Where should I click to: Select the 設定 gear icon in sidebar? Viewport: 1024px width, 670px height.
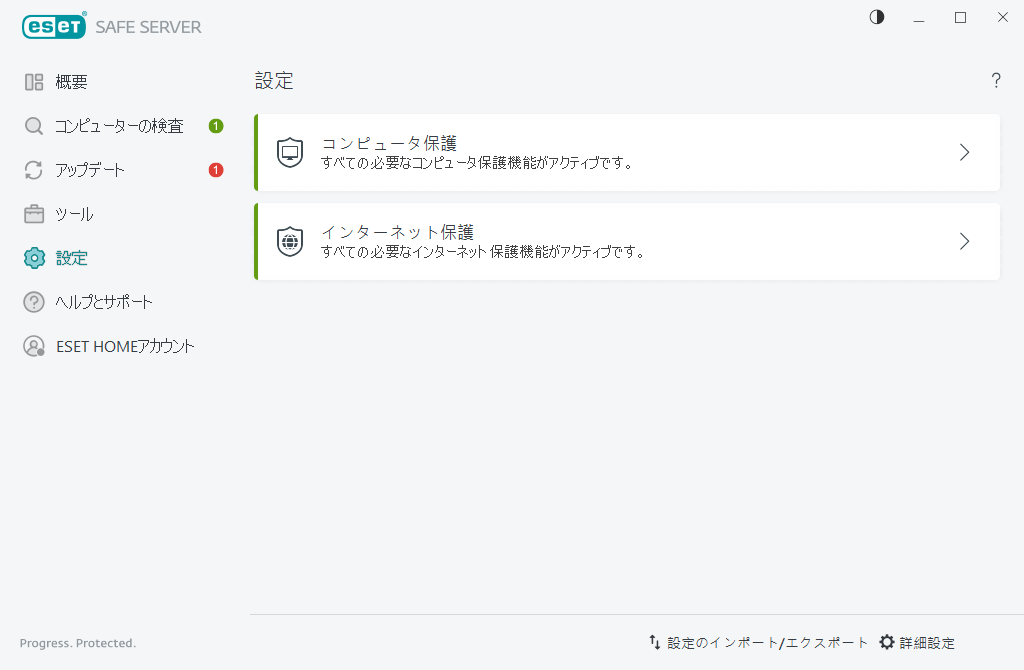[33, 257]
